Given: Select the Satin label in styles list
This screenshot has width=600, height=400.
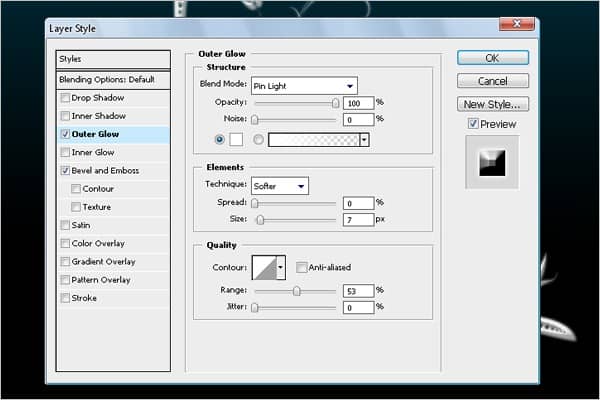Looking at the screenshot, I should coord(81,225).
